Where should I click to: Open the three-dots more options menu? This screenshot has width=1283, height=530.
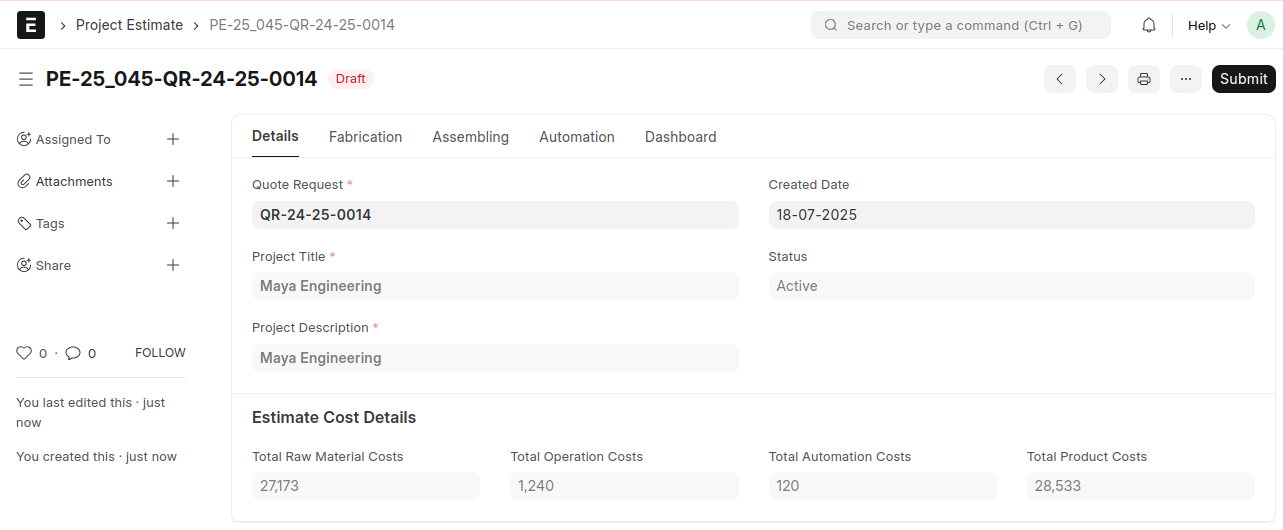tap(1186, 79)
